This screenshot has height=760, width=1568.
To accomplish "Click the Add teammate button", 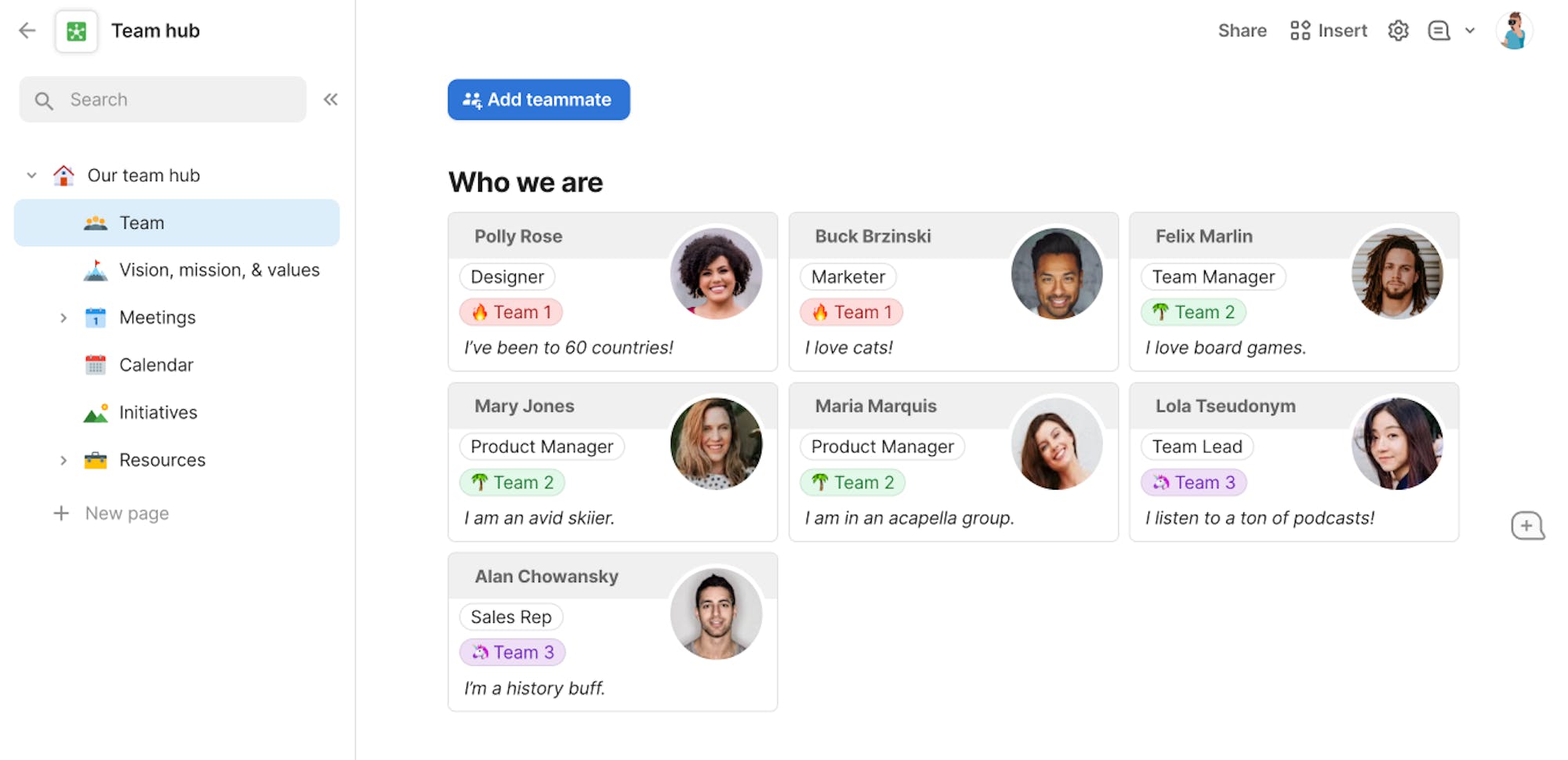I will (539, 100).
